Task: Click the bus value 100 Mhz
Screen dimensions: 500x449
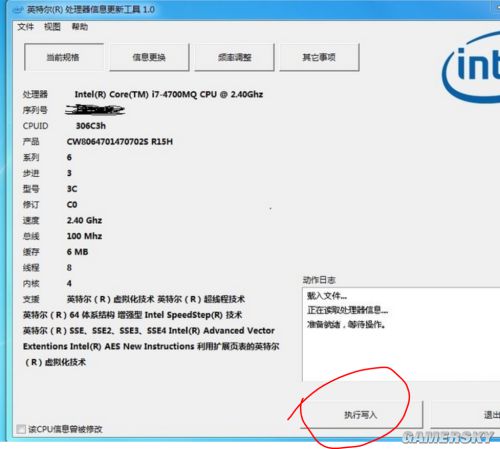Action: [84, 236]
